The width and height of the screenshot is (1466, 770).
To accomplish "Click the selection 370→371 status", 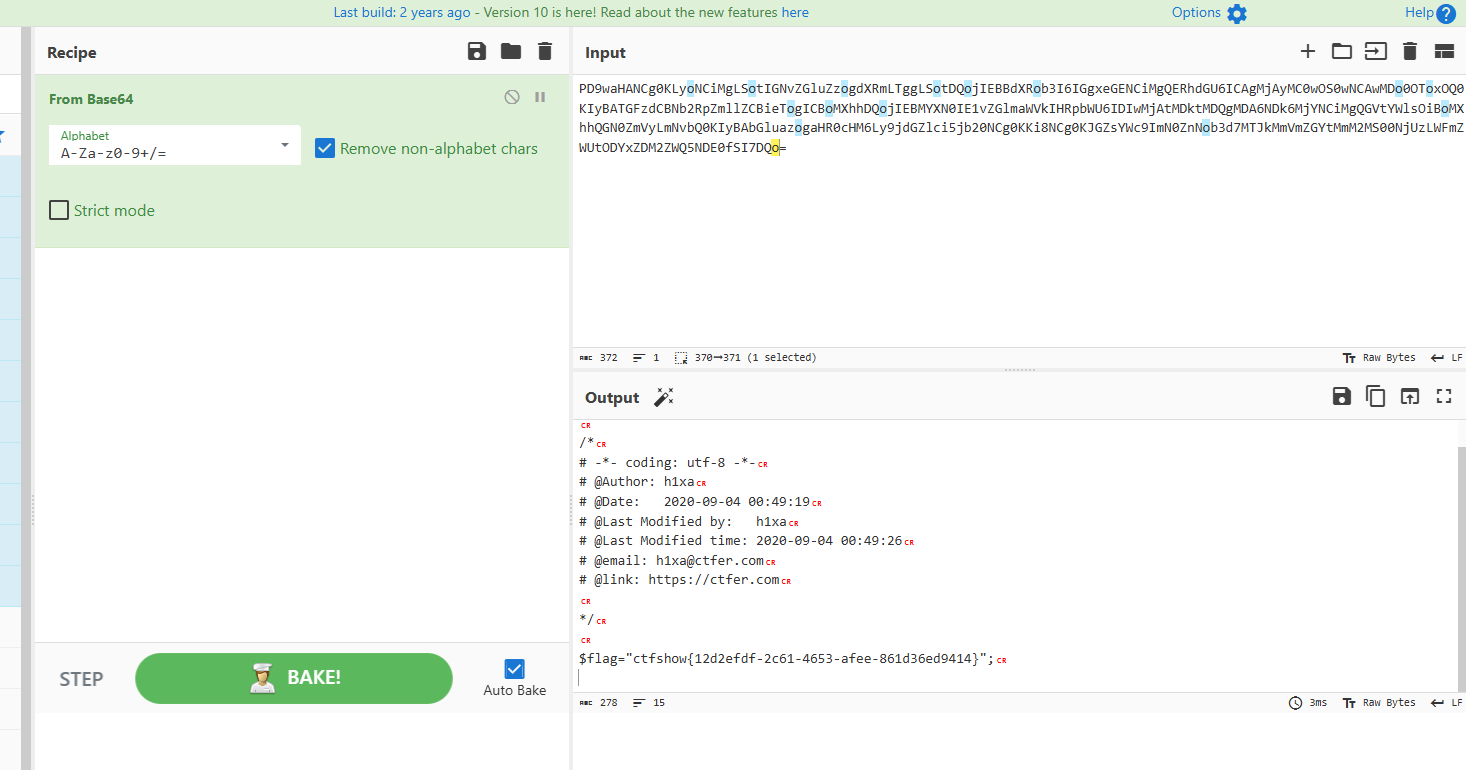I will tap(745, 357).
